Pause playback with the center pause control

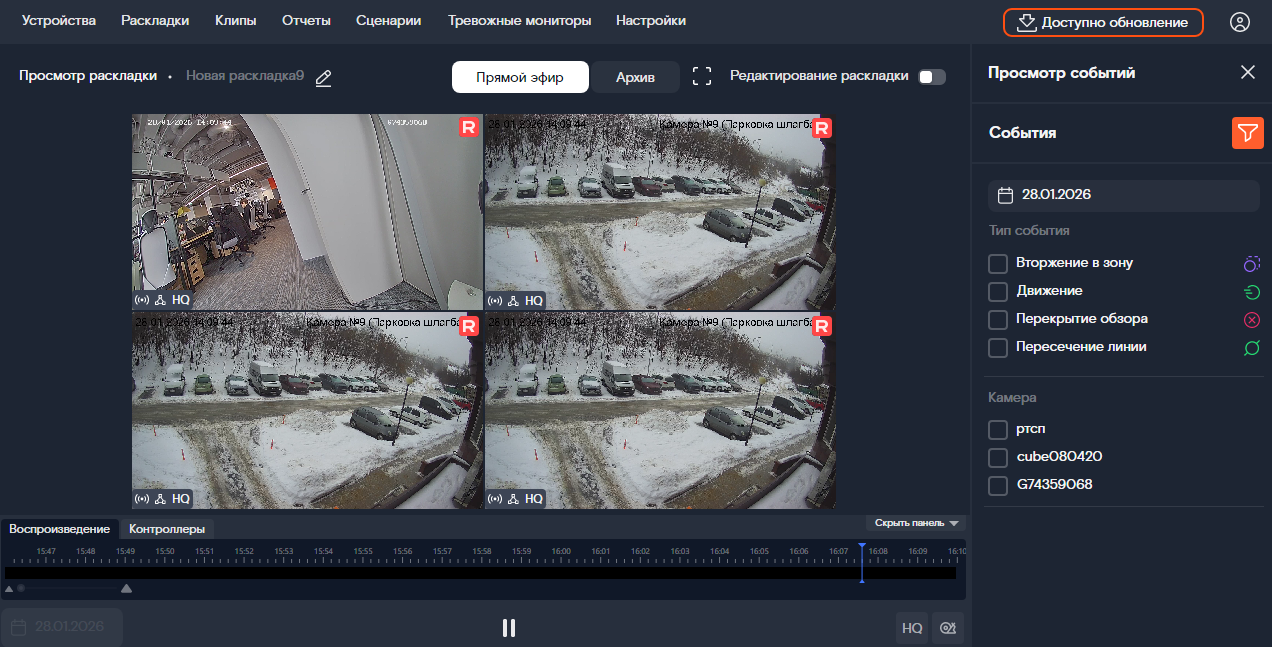509,628
